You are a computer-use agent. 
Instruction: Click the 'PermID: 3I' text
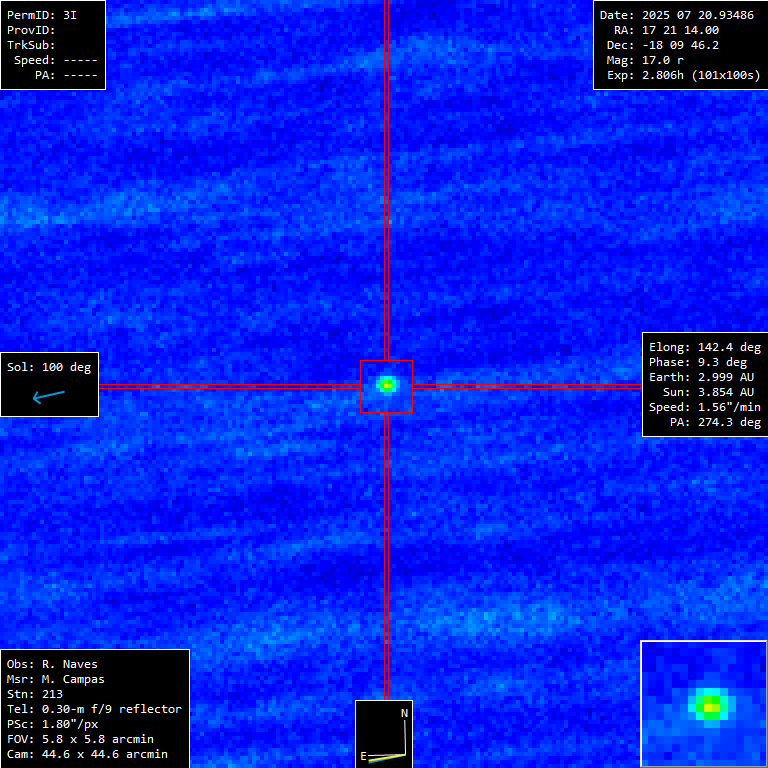pyautogui.click(x=42, y=15)
